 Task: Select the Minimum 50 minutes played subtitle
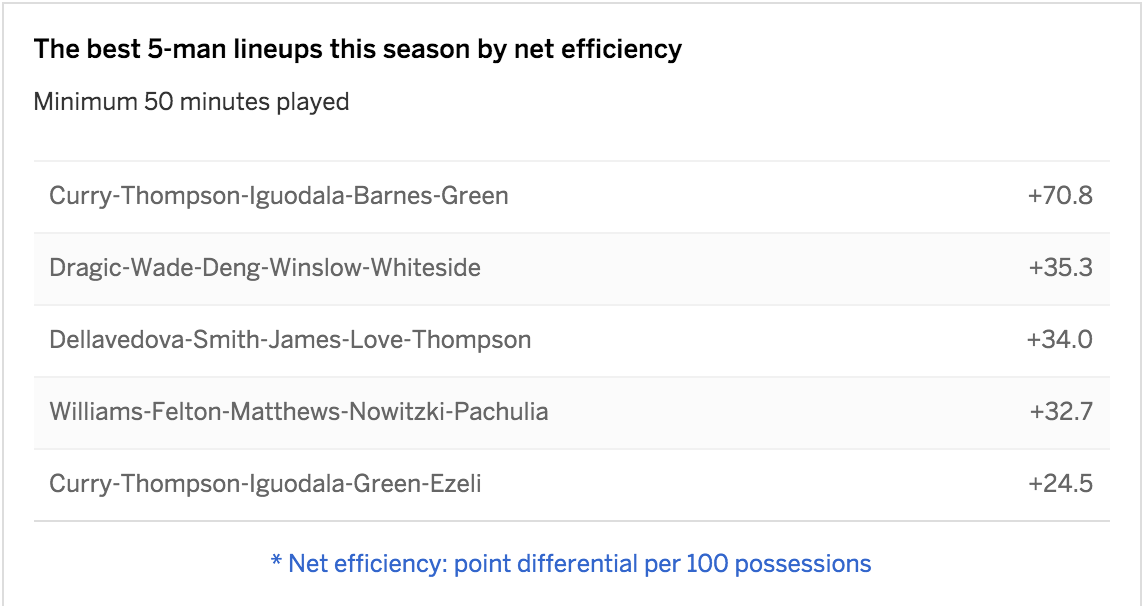pyautogui.click(x=191, y=102)
